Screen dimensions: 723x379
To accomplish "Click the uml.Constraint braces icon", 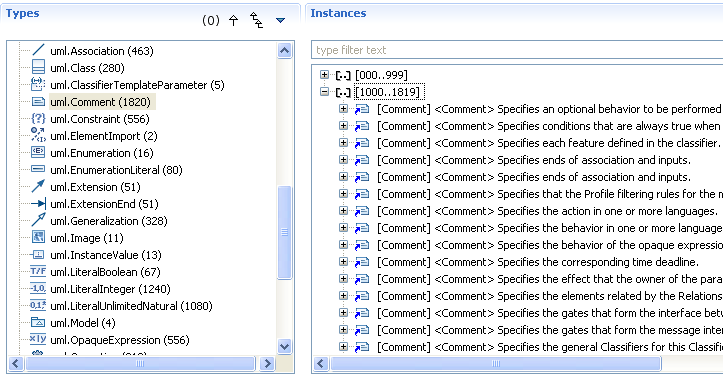I will click(x=38, y=119).
